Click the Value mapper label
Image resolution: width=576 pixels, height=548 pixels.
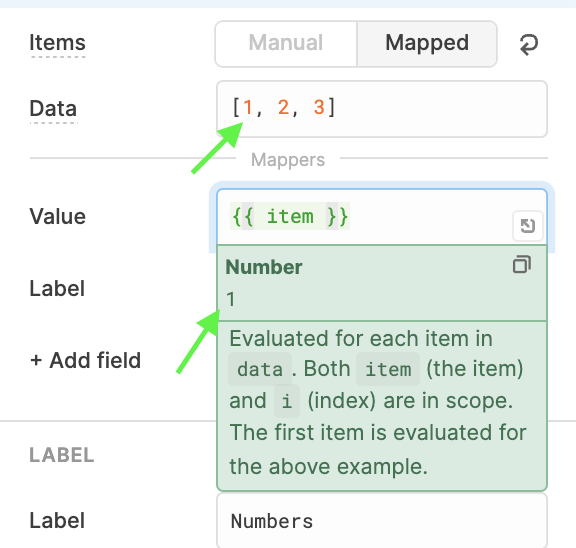click(57, 216)
